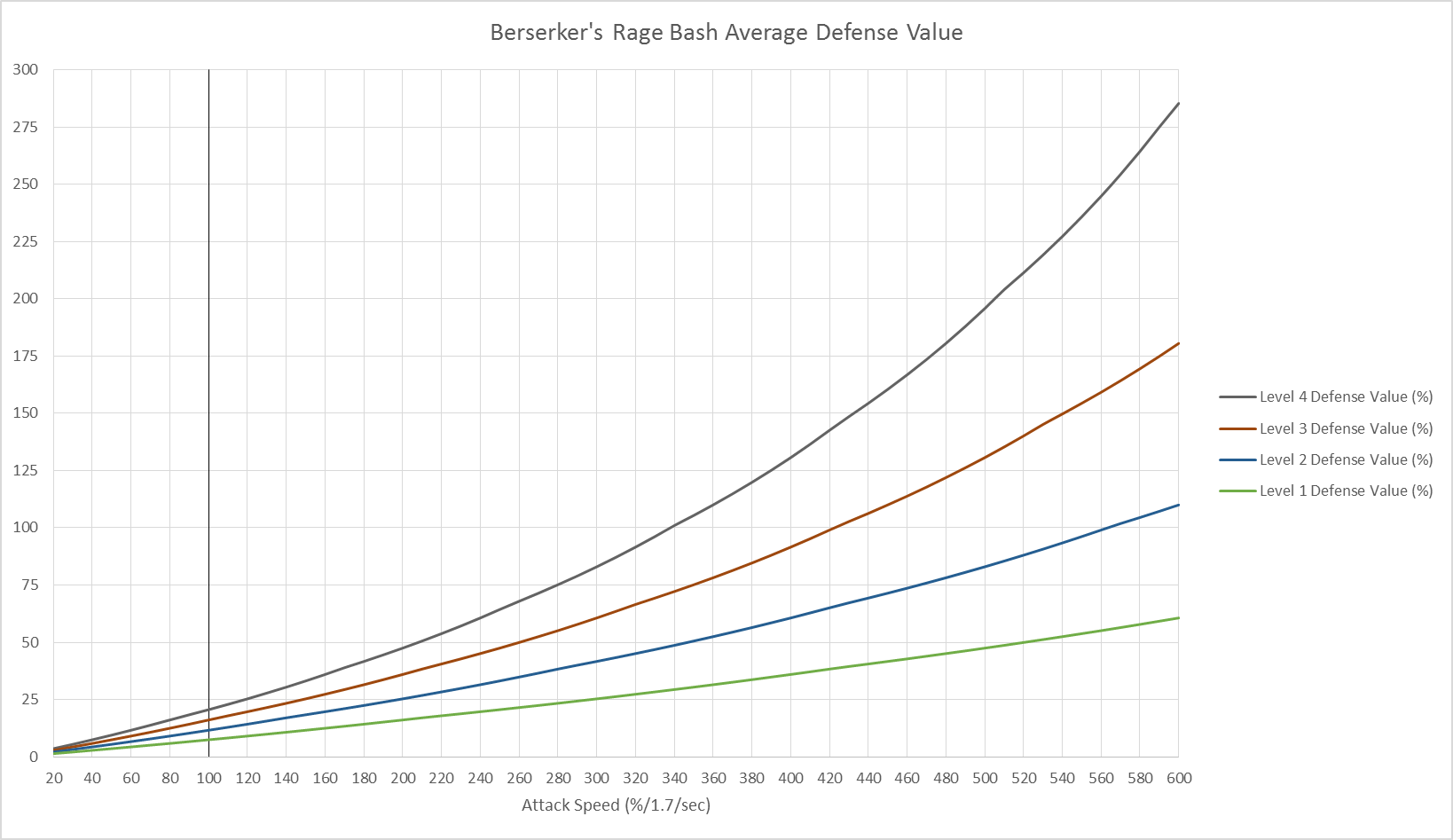Select the 'Level 1 Defense Value (%)' legend entry

1326,491
